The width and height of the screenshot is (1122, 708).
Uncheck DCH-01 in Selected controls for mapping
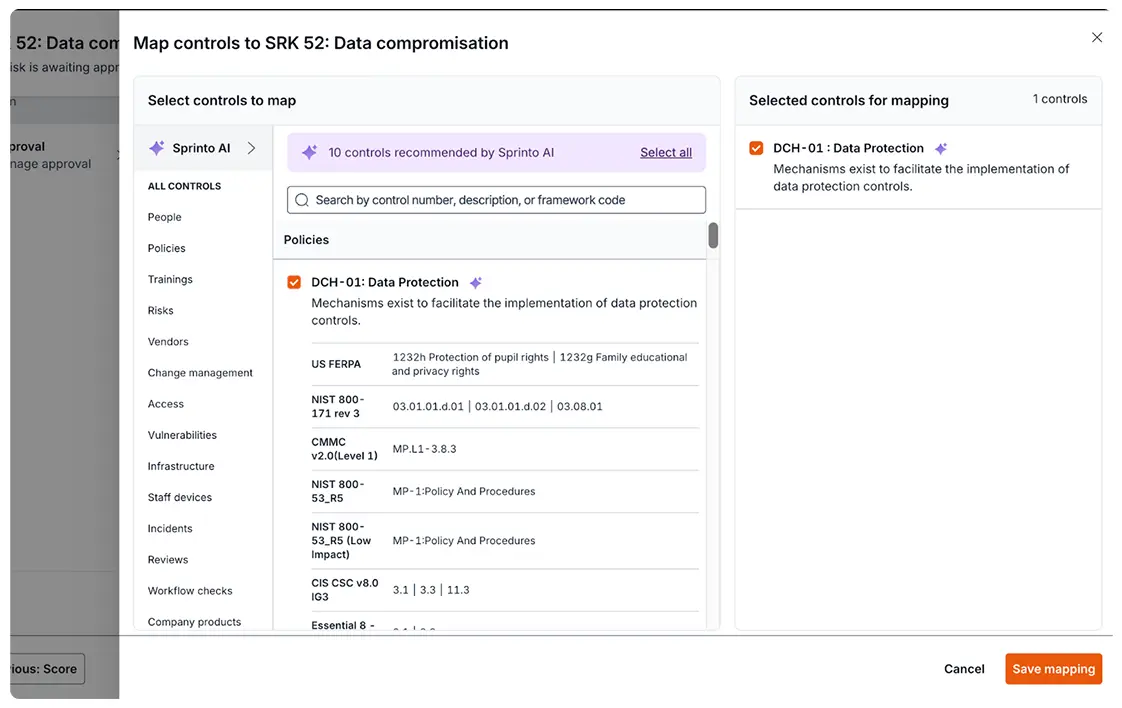click(757, 148)
